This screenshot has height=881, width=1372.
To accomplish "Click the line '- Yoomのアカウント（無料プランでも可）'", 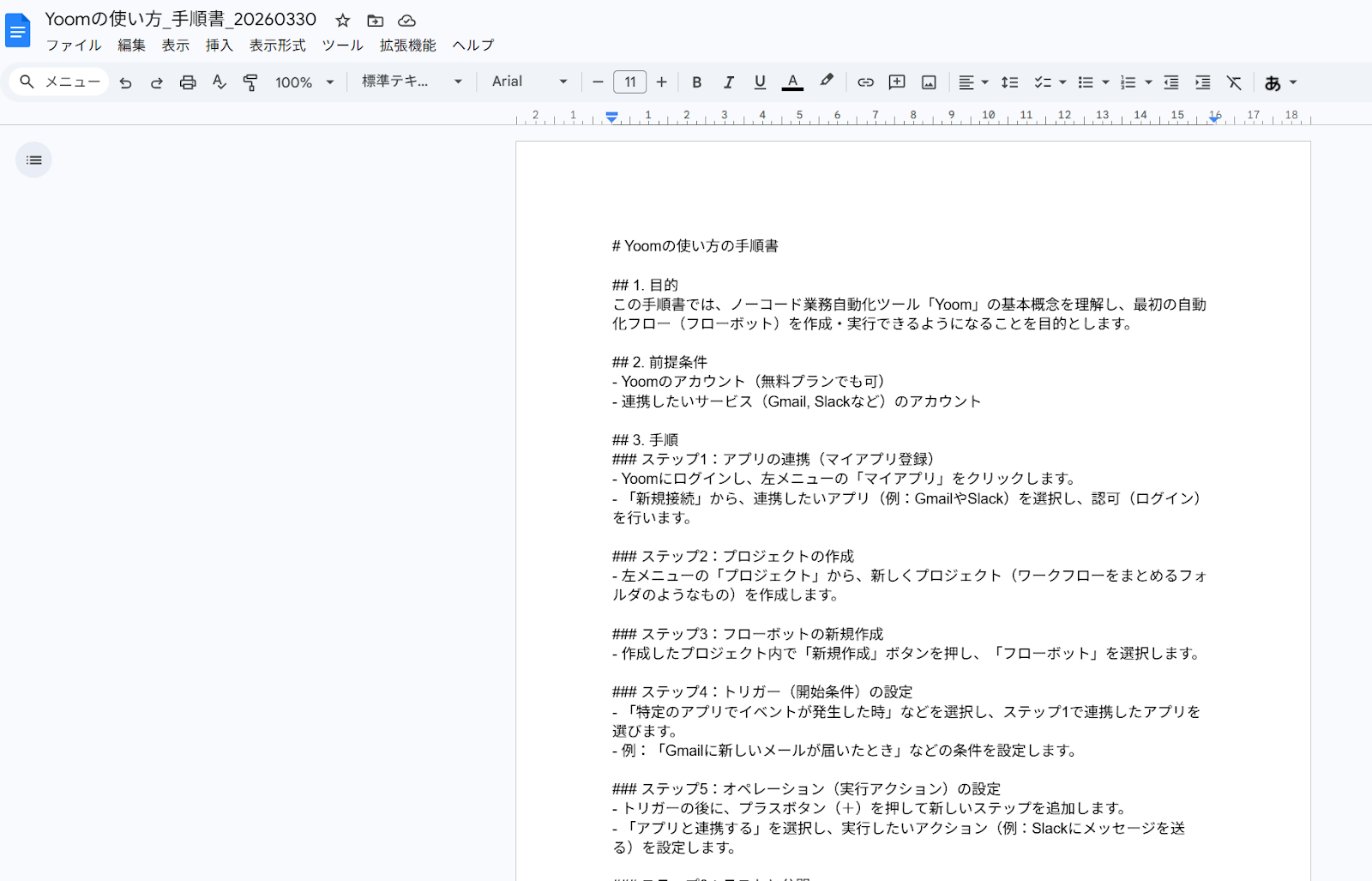I will (749, 382).
